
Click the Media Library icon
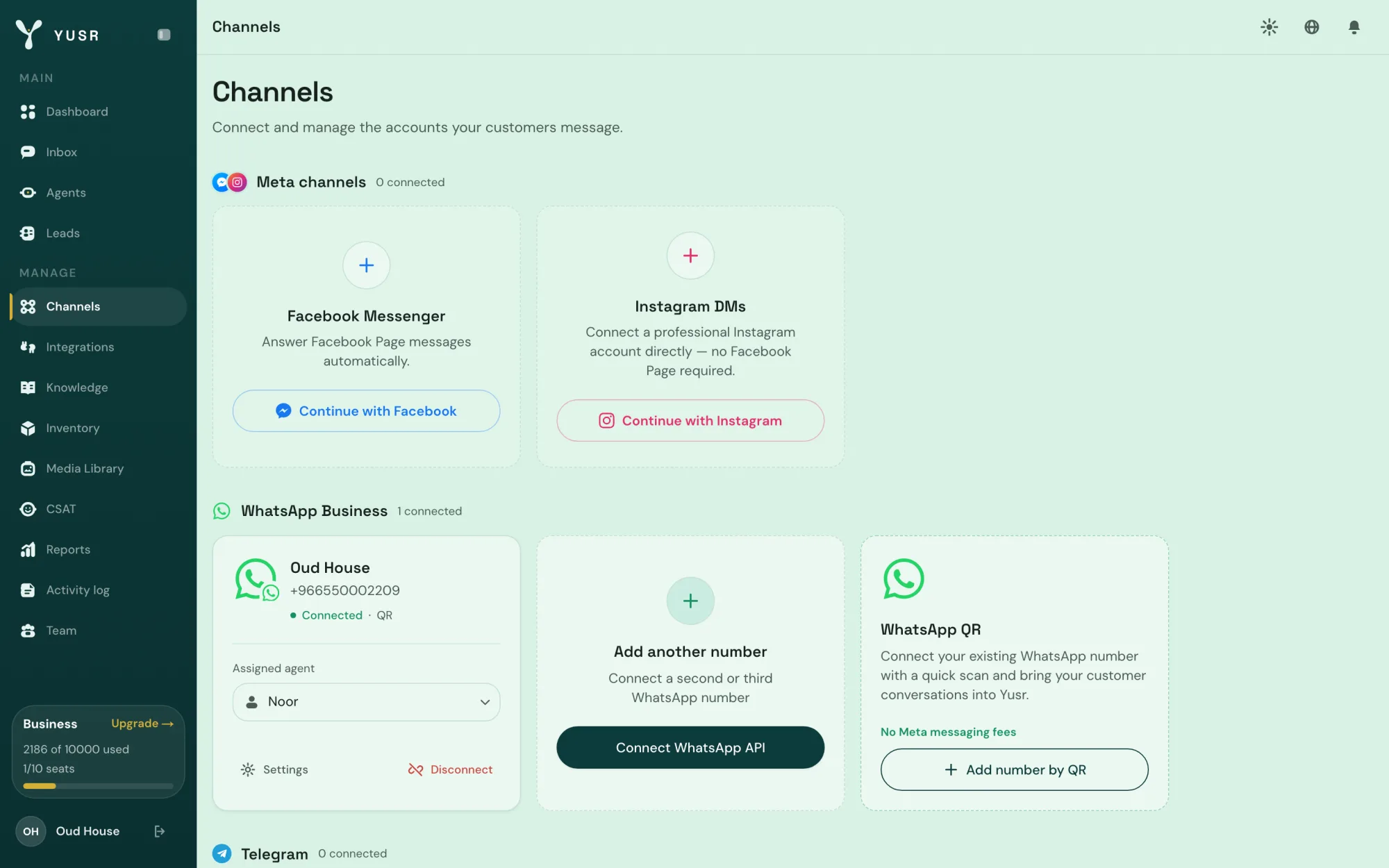coord(28,469)
